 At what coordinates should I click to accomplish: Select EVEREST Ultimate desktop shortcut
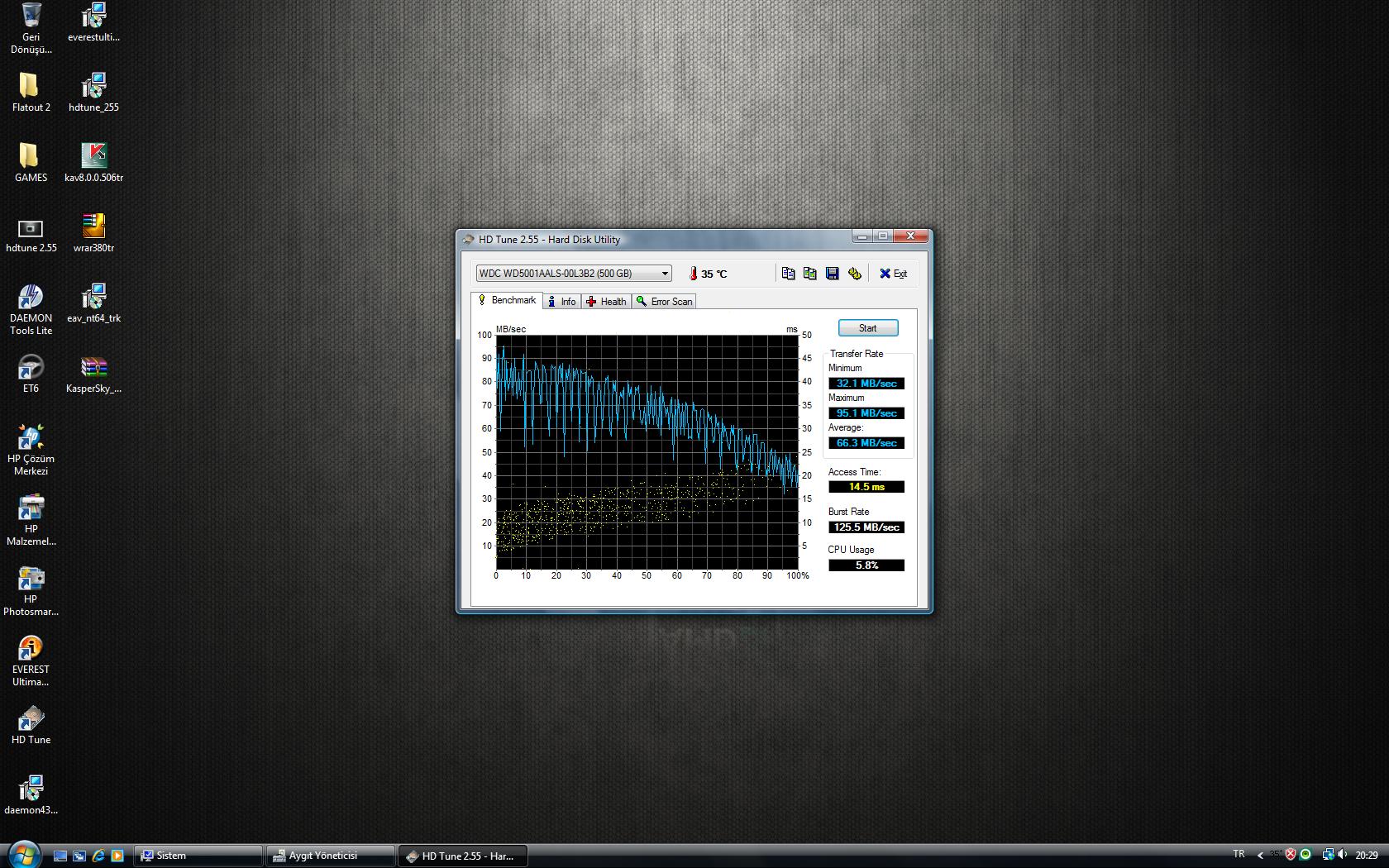tap(31, 661)
